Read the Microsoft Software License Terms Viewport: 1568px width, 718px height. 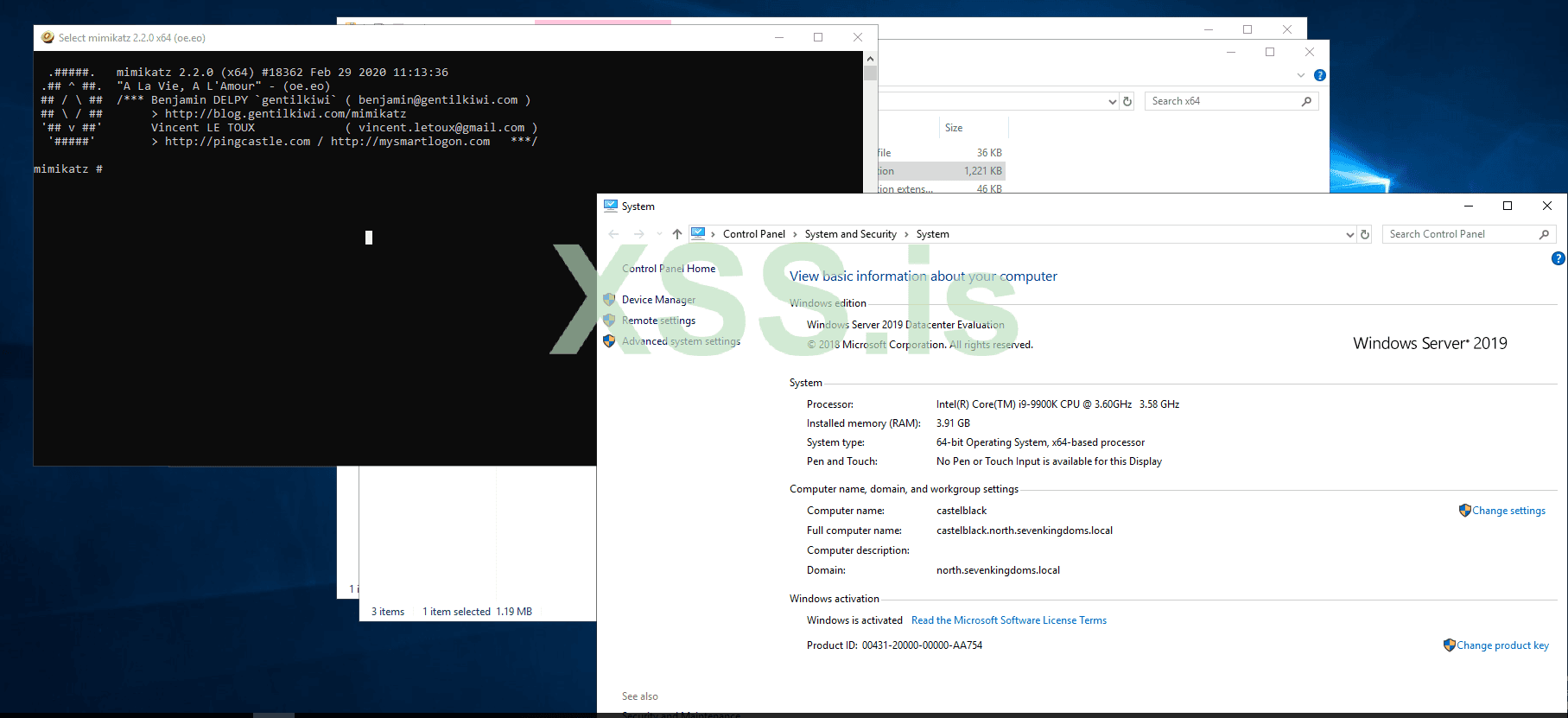(x=1009, y=620)
